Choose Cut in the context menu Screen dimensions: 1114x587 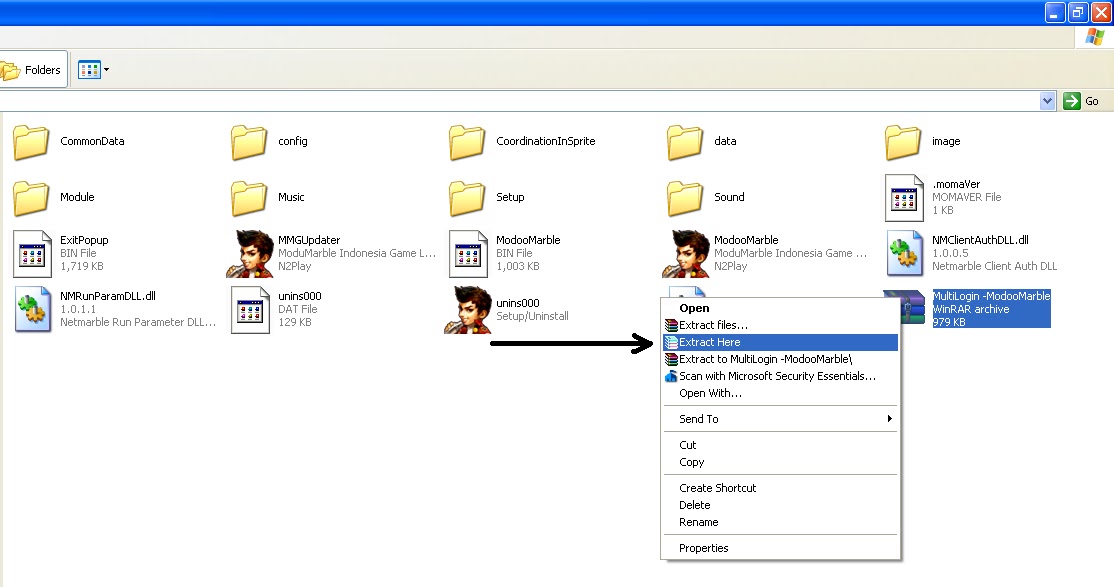(780, 446)
